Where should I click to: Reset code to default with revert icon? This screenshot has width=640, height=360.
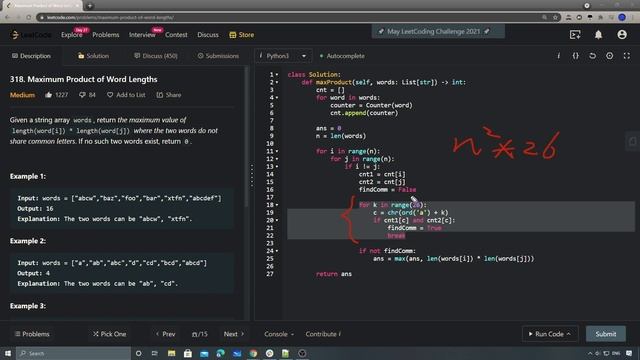592,56
